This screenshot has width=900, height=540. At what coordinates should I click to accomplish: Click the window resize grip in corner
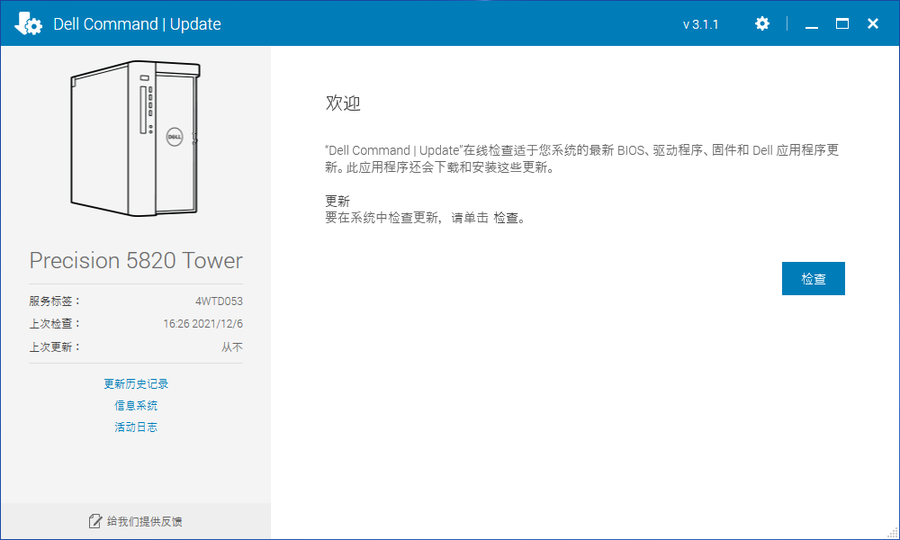(892, 533)
